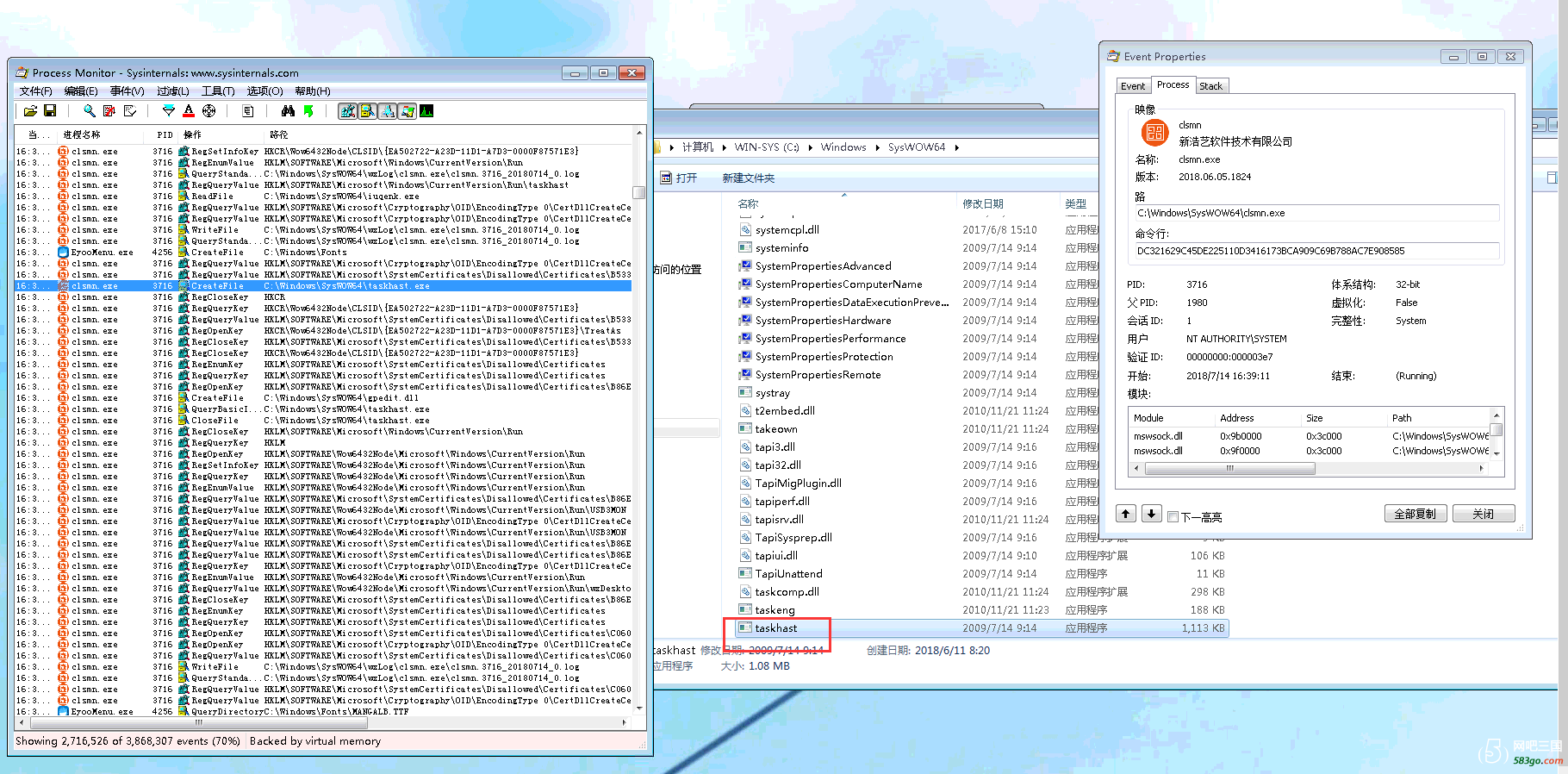The height and width of the screenshot is (774, 1568).
Task: Click the orange clsmn application icon
Action: (x=1154, y=133)
